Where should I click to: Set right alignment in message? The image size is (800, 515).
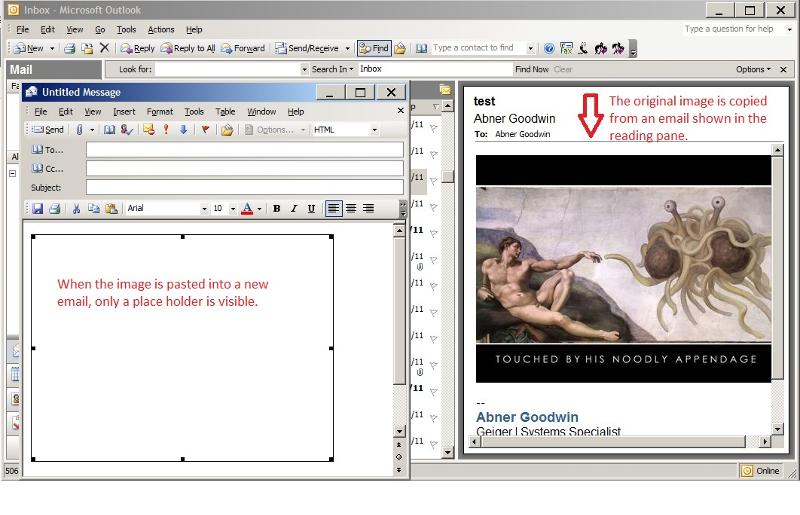point(368,208)
